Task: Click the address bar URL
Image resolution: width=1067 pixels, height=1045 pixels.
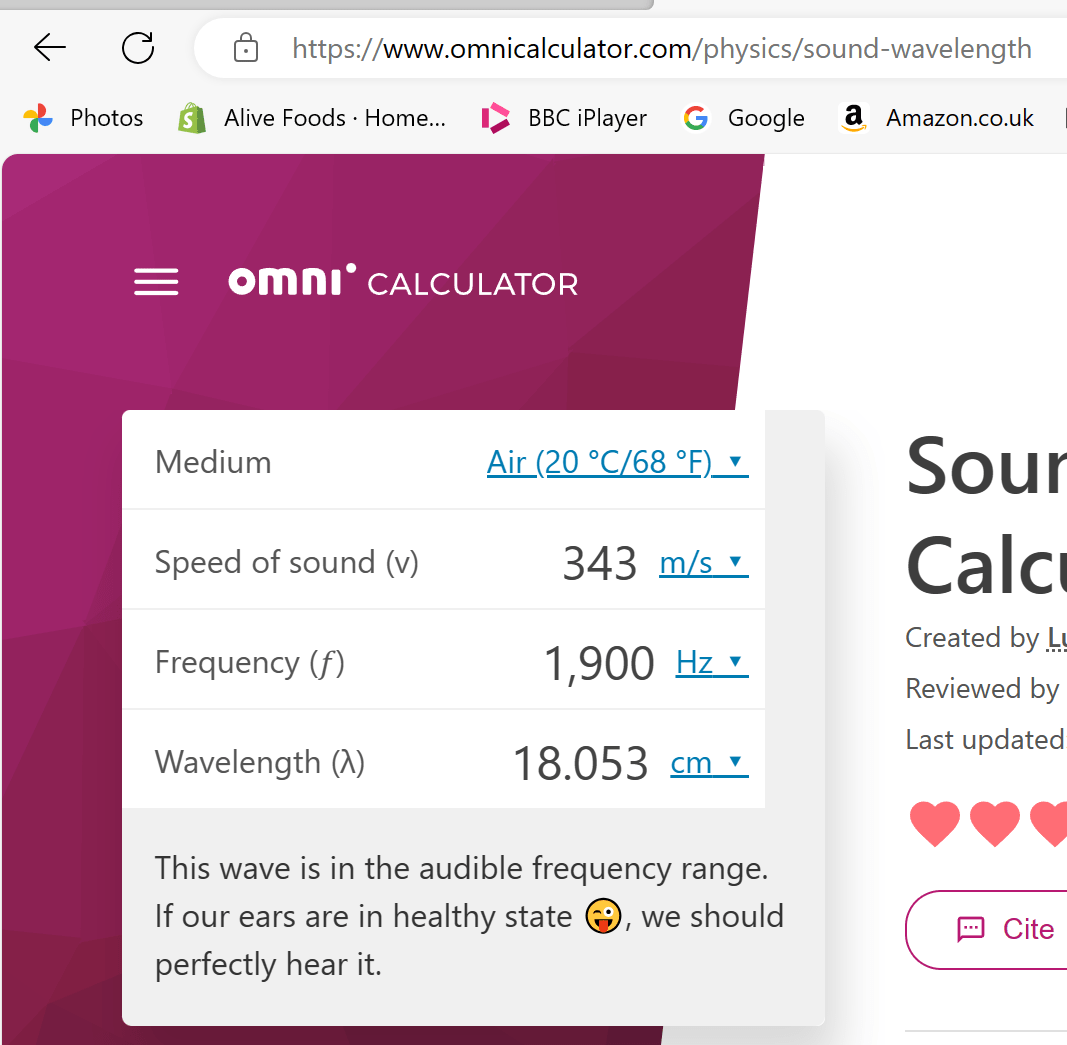Action: coord(661,49)
